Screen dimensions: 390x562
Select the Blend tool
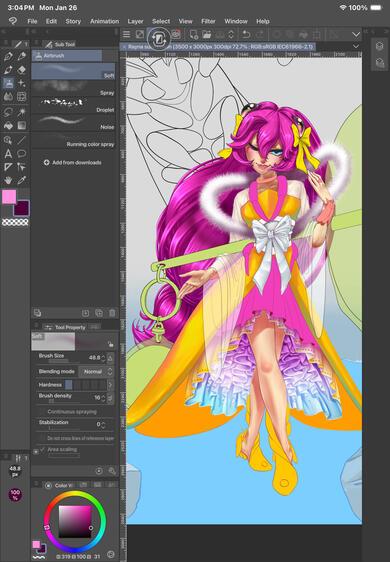click(x=8, y=96)
